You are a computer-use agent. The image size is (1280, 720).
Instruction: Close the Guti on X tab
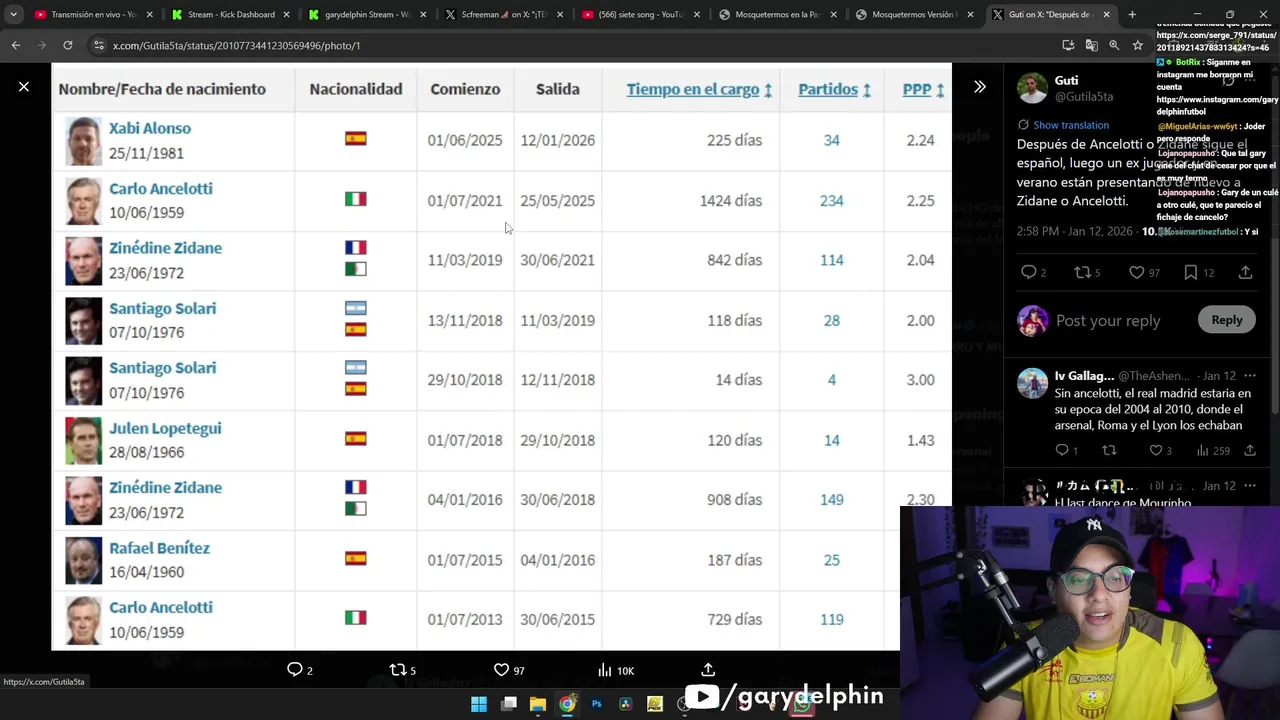(1106, 15)
